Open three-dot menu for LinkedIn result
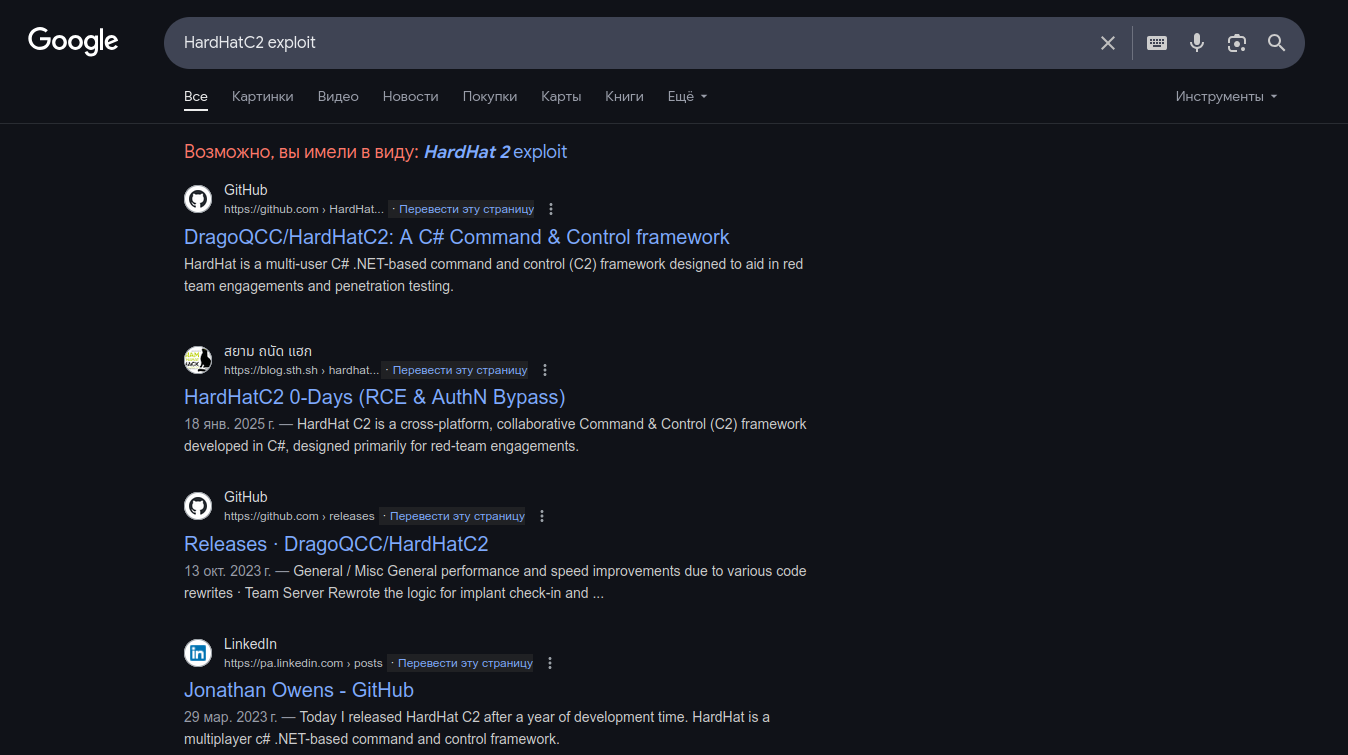The height and width of the screenshot is (755, 1348). (550, 663)
